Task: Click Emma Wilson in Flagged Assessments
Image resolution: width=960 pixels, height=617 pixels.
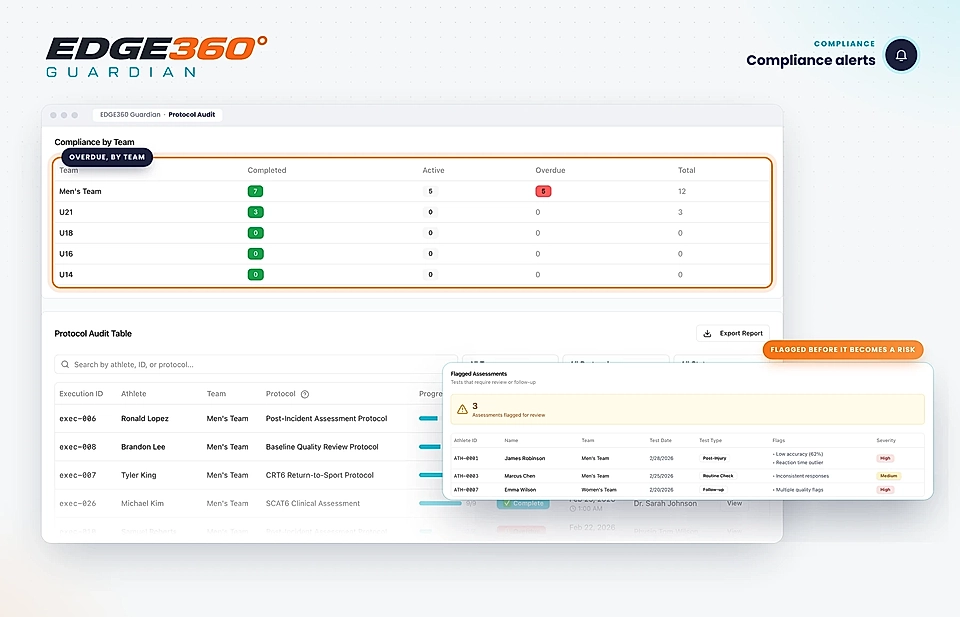Action: (x=520, y=490)
